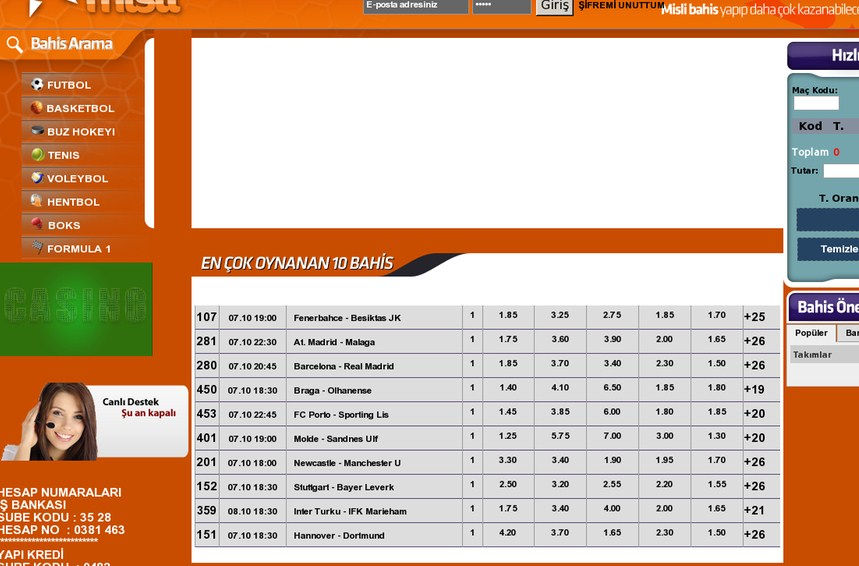Select odds 1.45 in FC Porto - Sporting row

pos(508,412)
